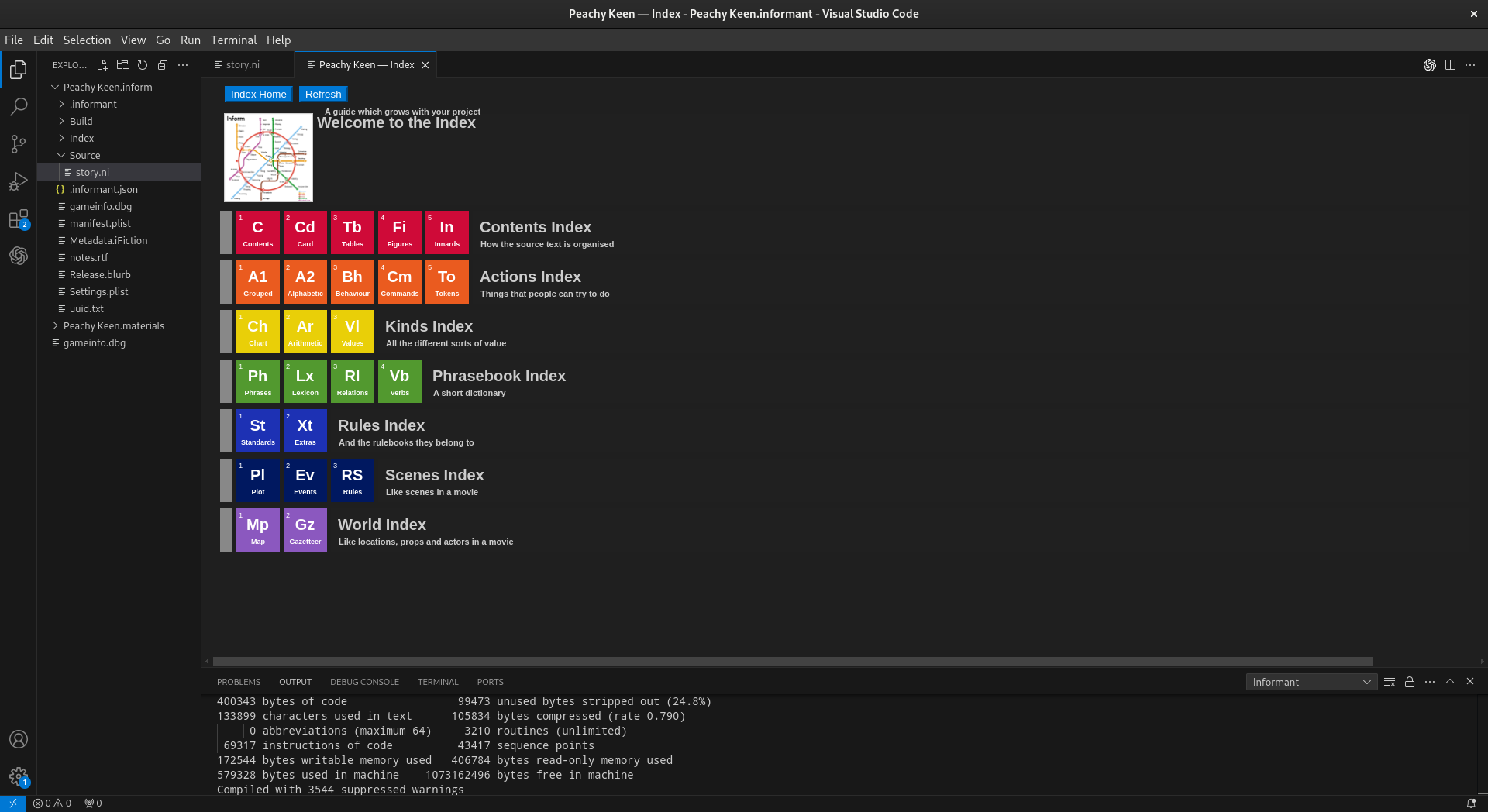Close the Peachy Keen — Index tab
1488x812 pixels.
click(x=425, y=65)
